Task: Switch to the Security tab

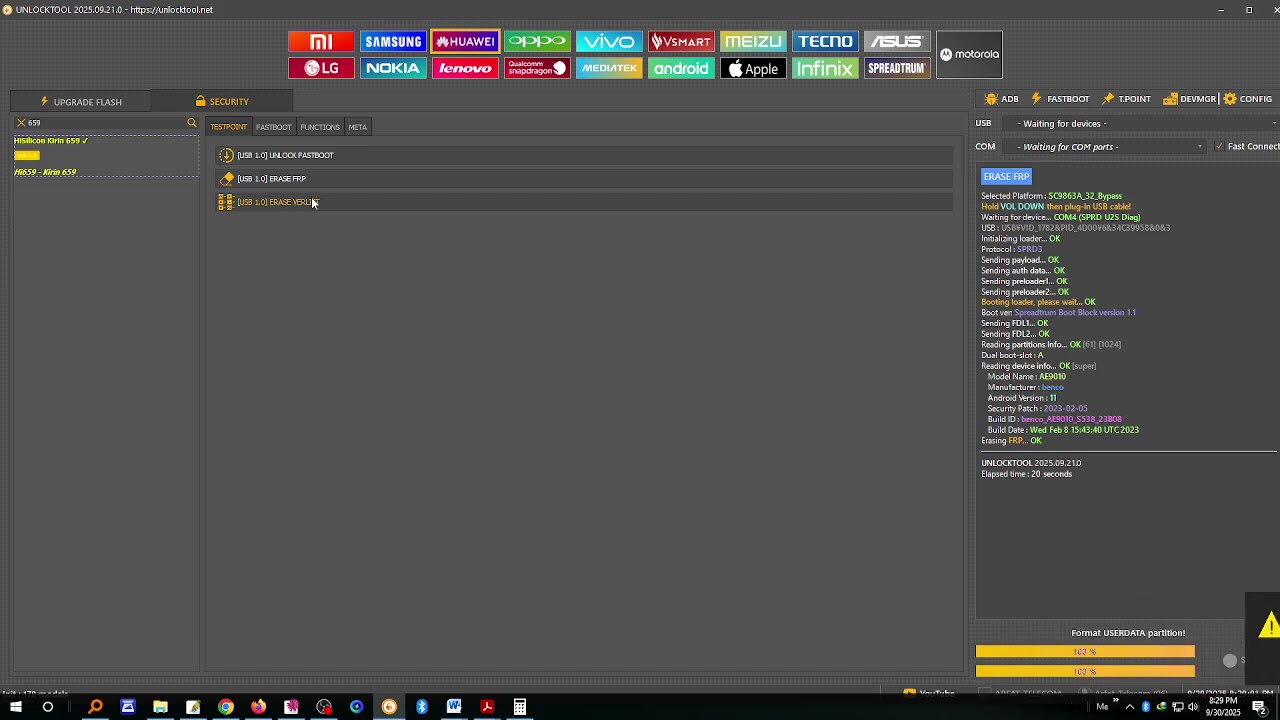Action: [222, 101]
